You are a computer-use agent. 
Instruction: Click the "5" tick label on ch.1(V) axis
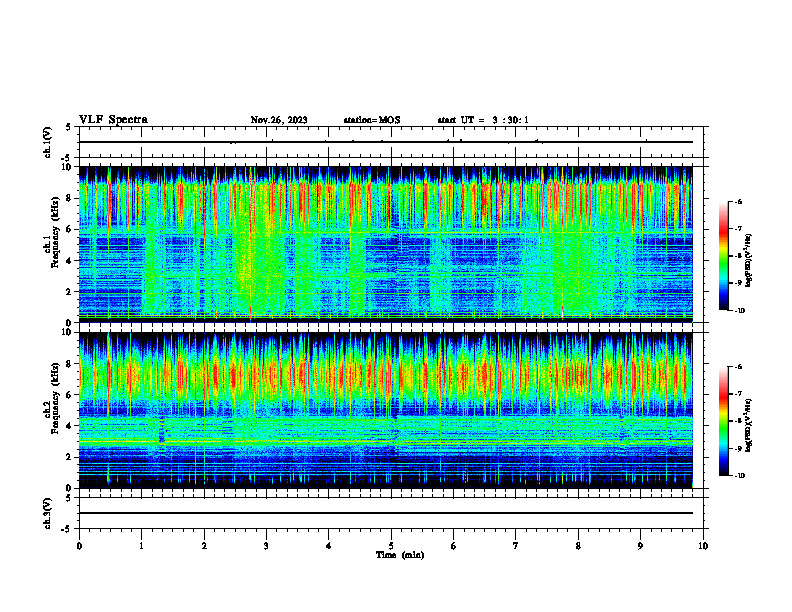pyautogui.click(x=70, y=127)
